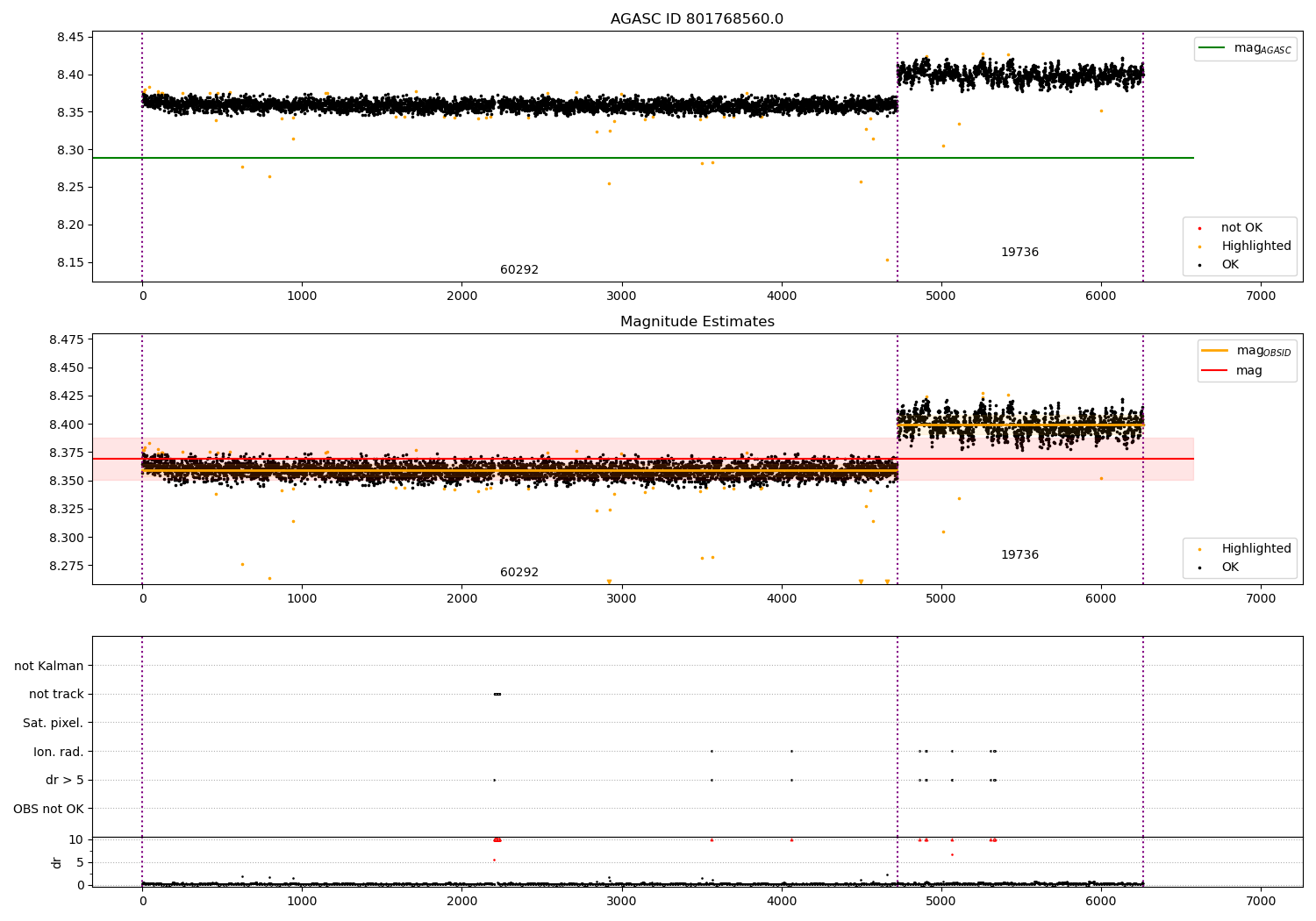Viewport: 1316px width, 921px height.
Task: Click the 'mag' legend label in Magnitude Estimates plot
Action: coord(1249,371)
